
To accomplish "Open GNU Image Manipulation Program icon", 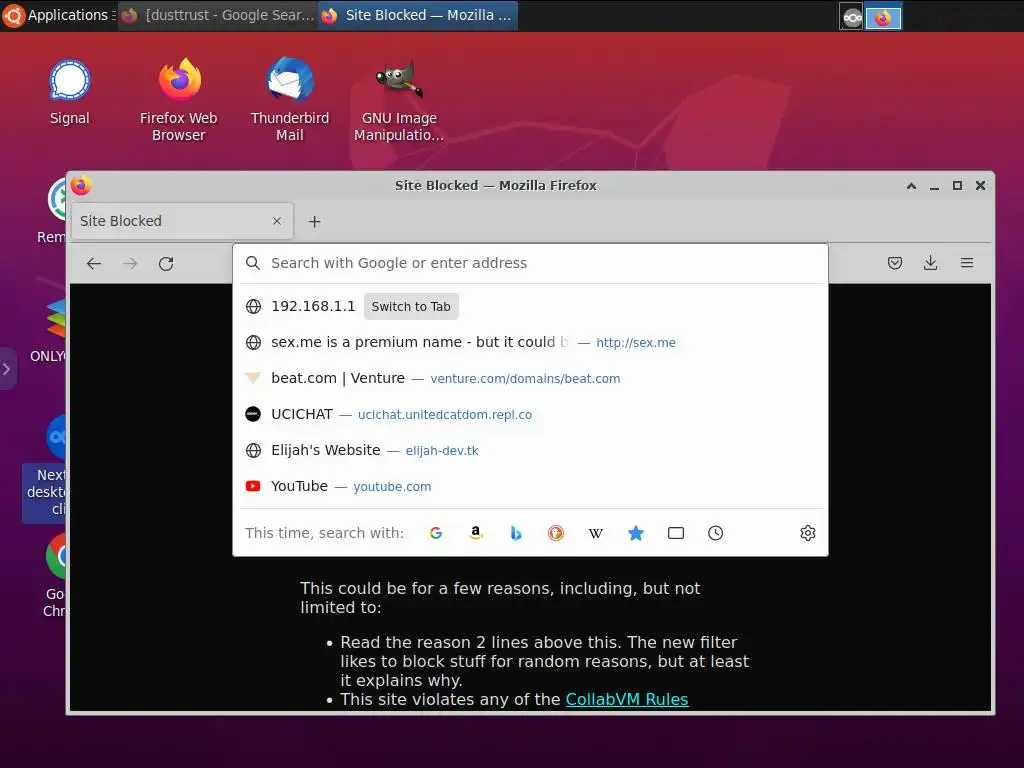I will point(399,99).
